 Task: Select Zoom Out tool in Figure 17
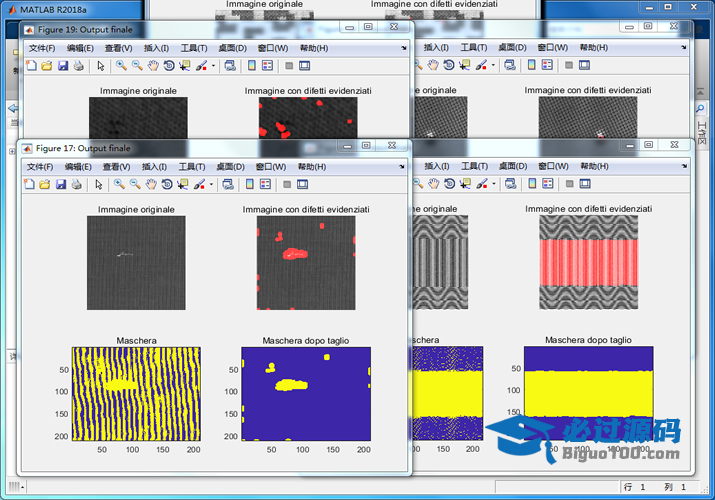(136, 184)
